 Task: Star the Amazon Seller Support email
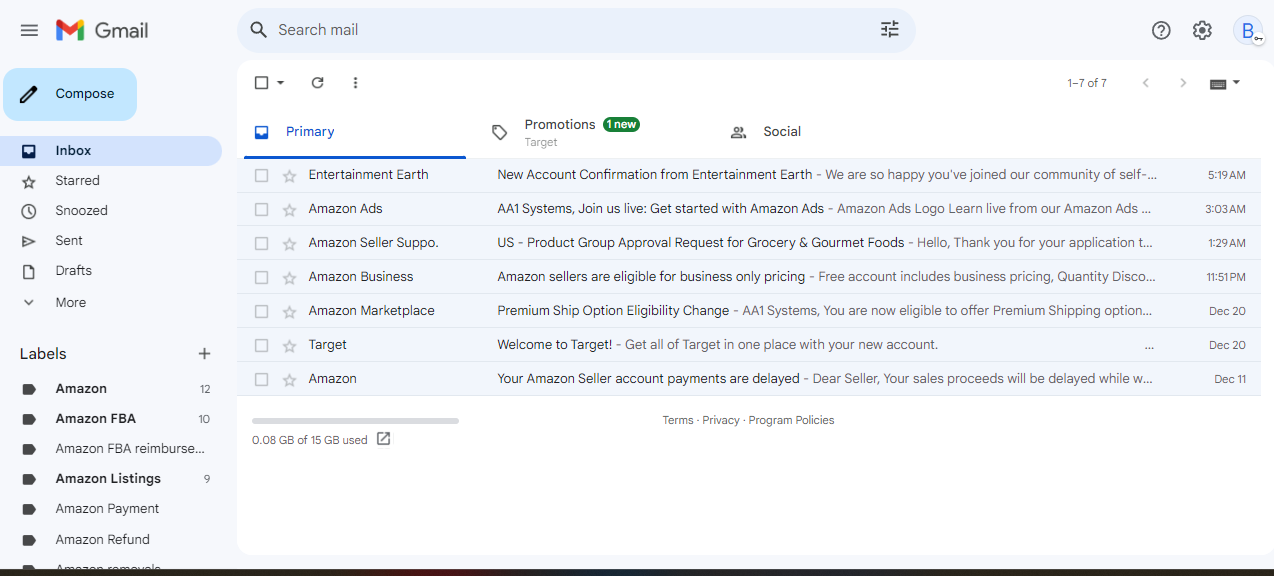coord(290,244)
